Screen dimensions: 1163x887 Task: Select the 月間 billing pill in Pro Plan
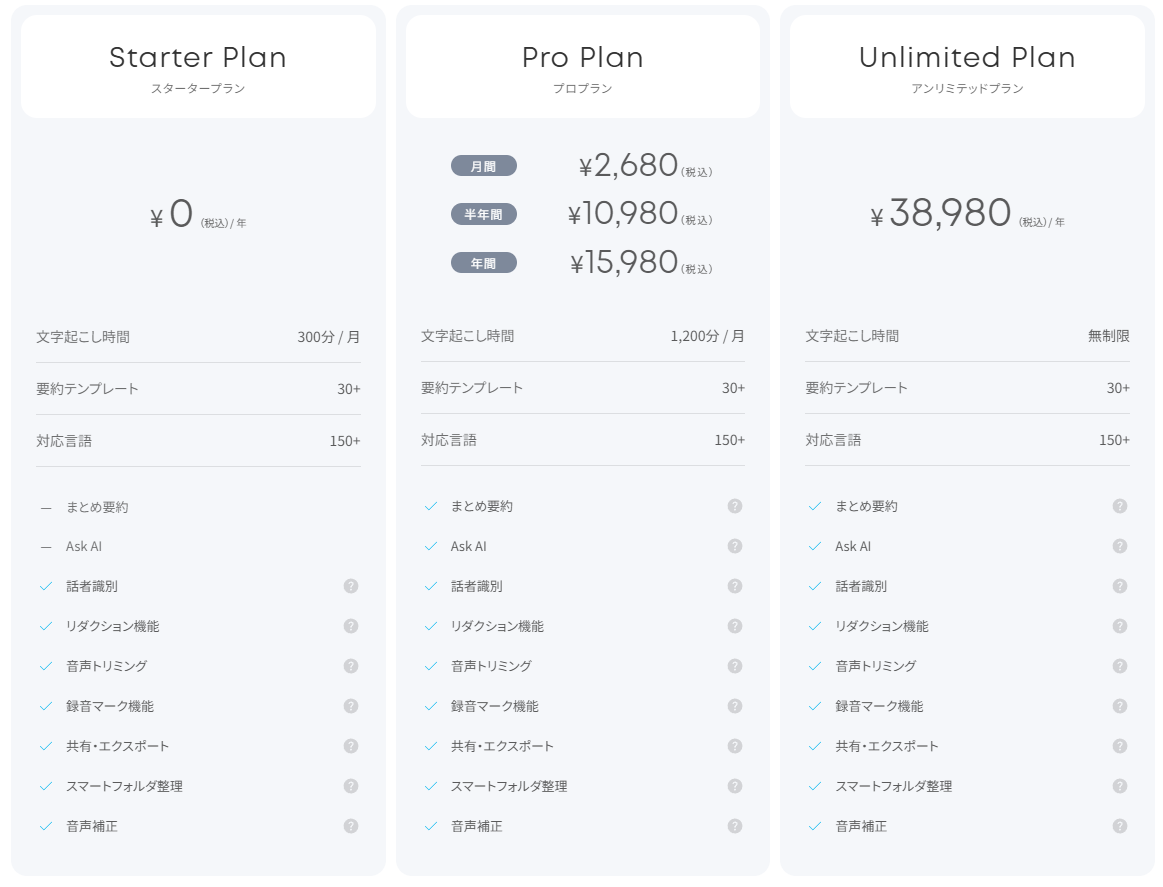(484, 166)
